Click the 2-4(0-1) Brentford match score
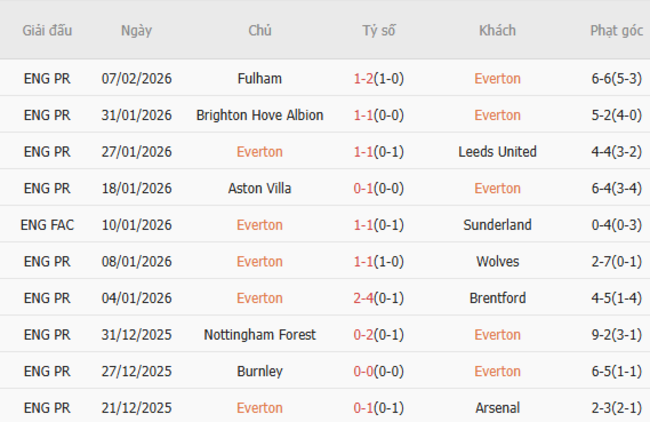 coord(378,298)
